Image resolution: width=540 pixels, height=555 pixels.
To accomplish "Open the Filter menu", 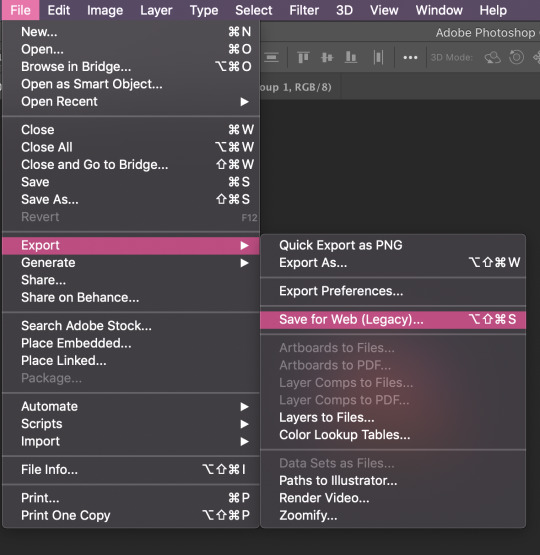I will [x=304, y=10].
